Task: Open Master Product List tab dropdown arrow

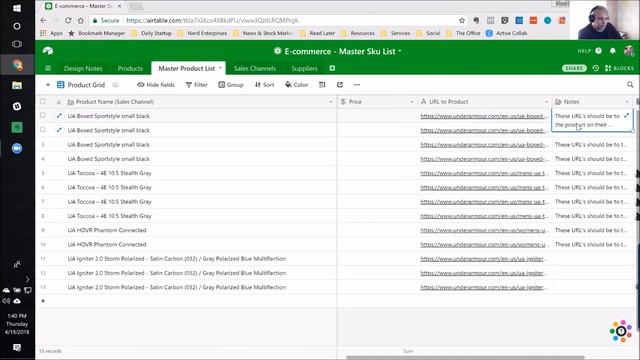Action: tap(220, 68)
